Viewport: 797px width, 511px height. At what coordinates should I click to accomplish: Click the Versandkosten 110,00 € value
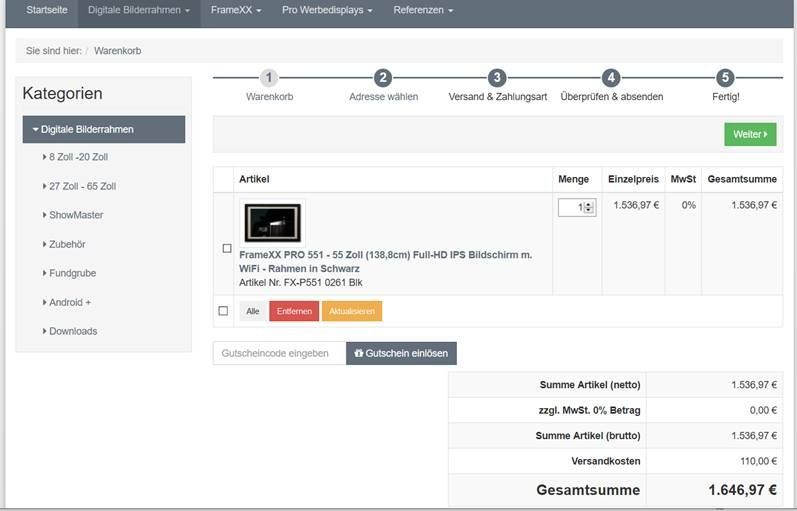(x=758, y=461)
